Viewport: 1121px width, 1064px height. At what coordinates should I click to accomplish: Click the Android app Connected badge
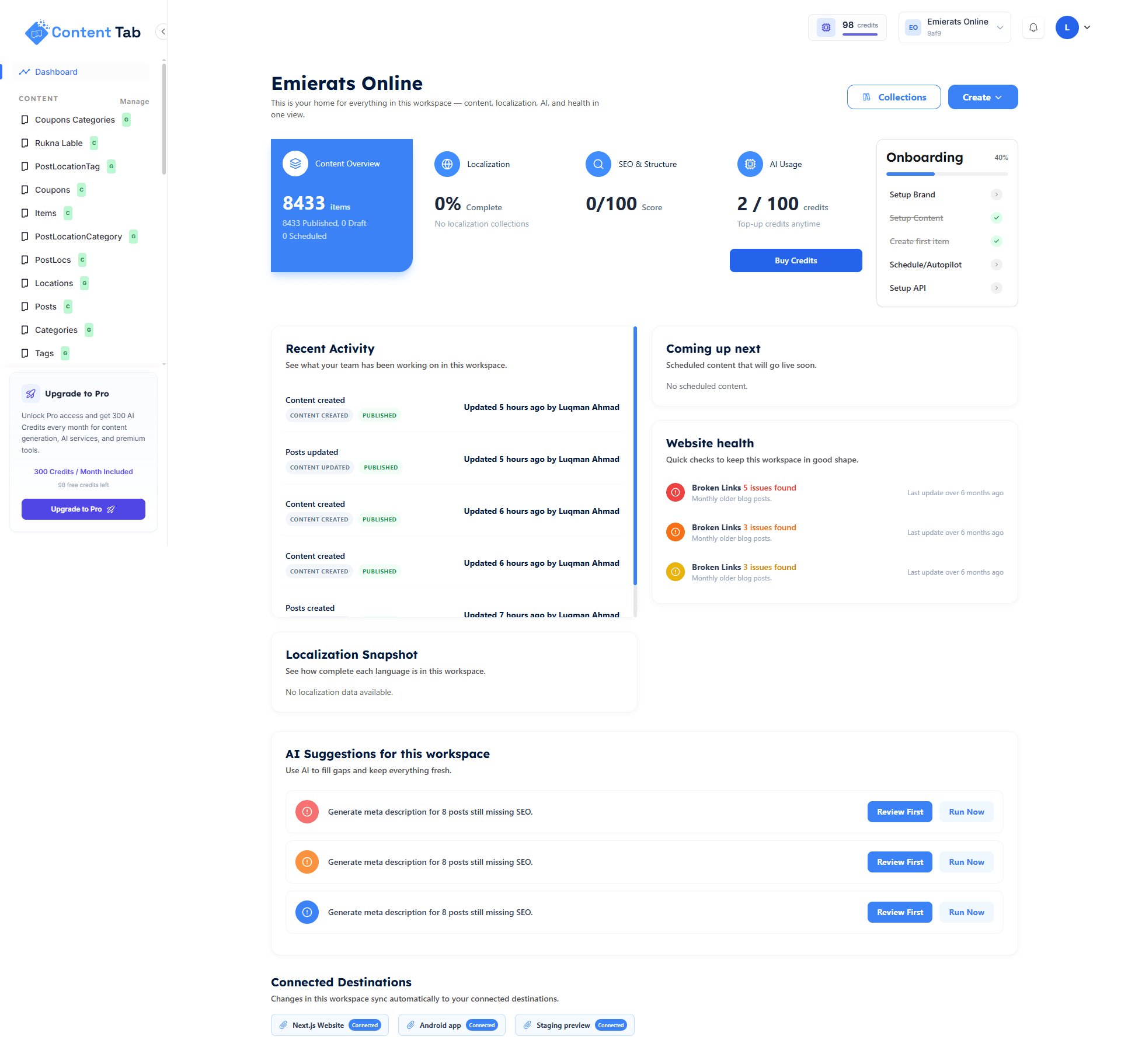tap(482, 1025)
